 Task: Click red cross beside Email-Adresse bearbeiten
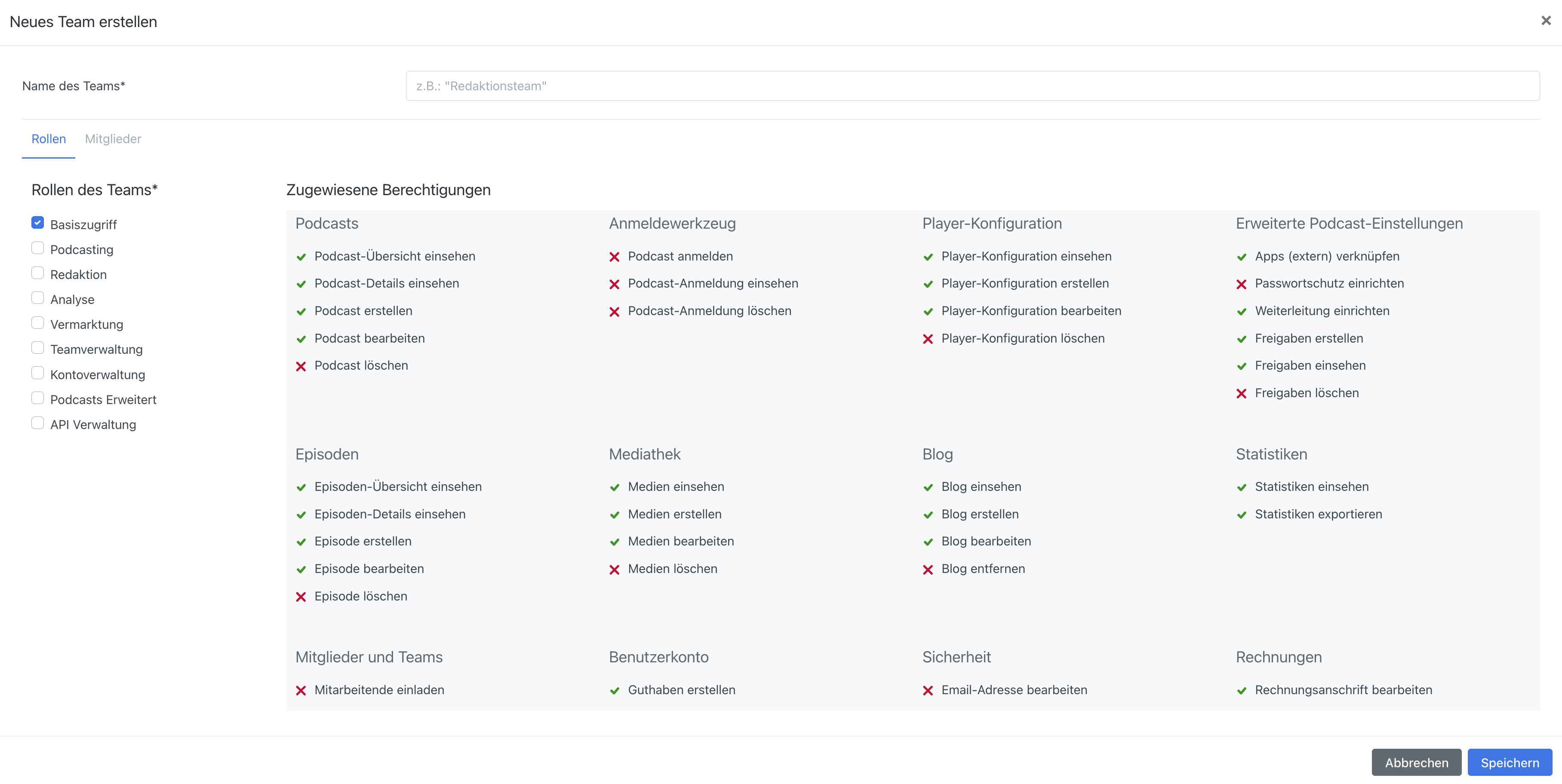click(928, 691)
